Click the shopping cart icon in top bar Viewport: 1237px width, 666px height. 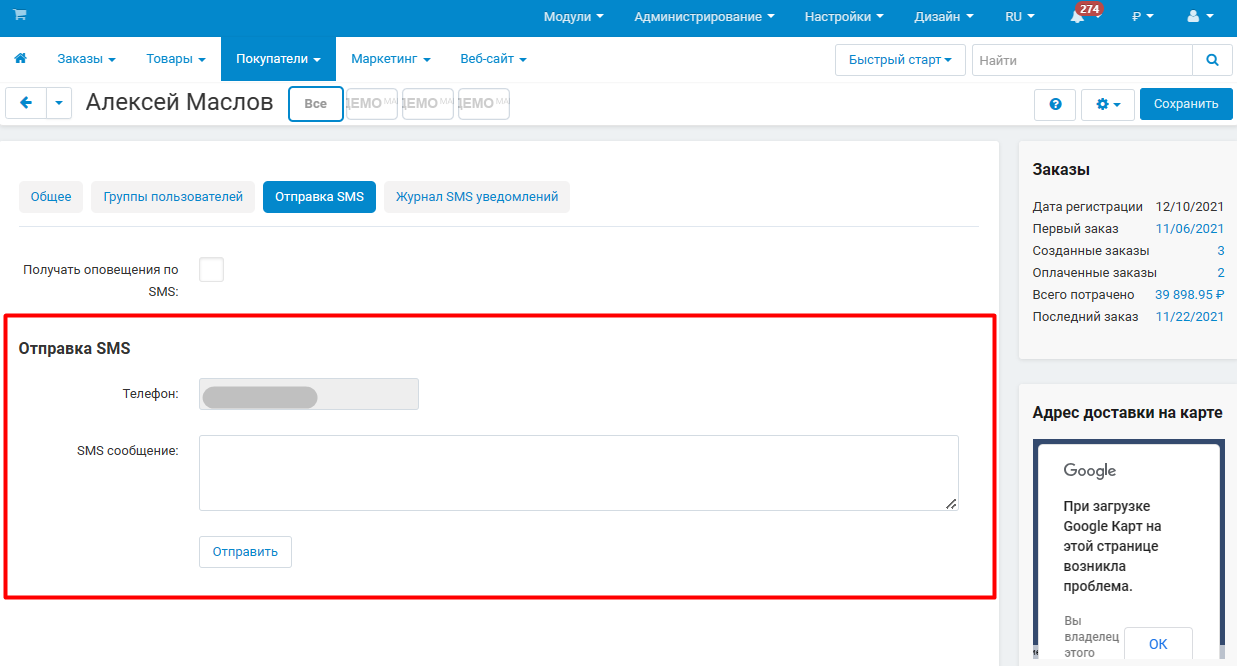pyautogui.click(x=20, y=15)
